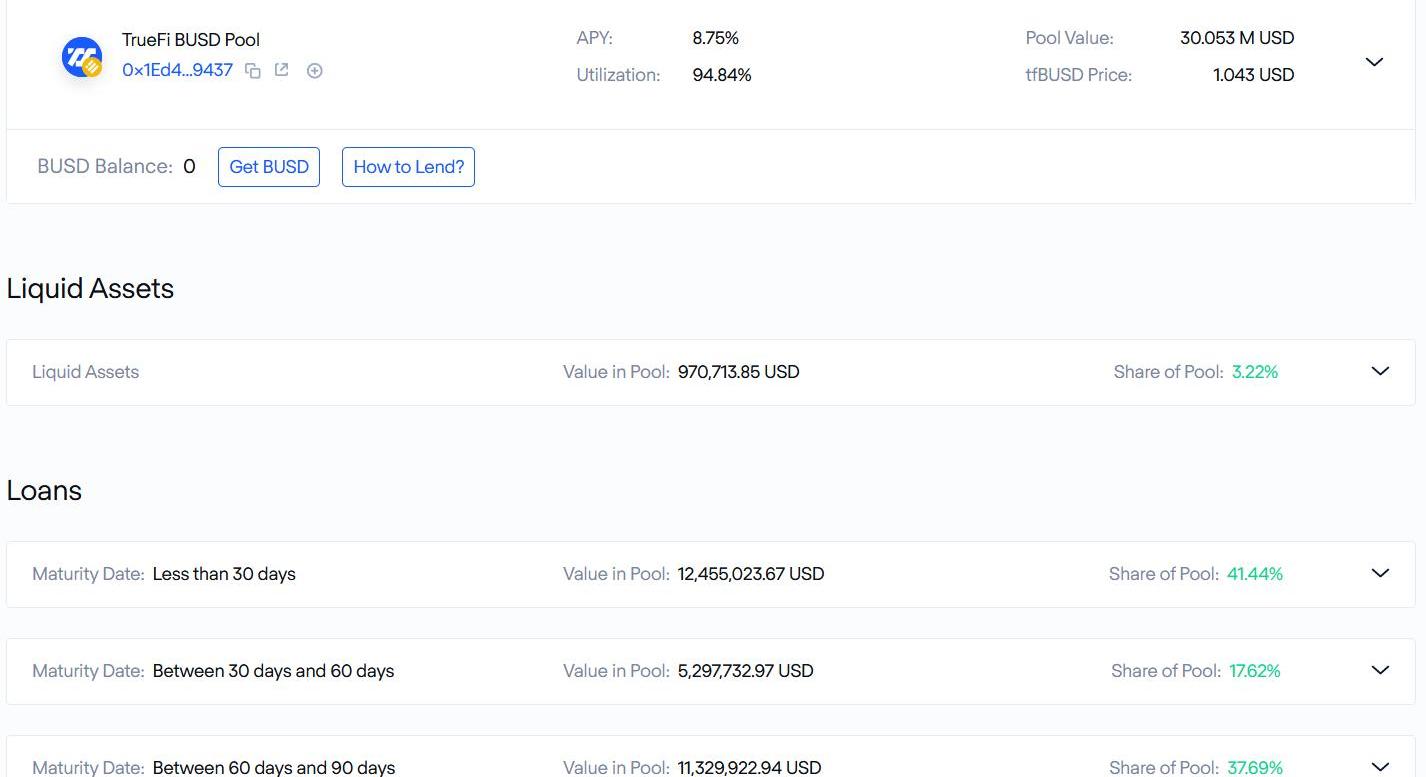Click the 8.75% APY value
This screenshot has height=777, width=1426.
(715, 38)
